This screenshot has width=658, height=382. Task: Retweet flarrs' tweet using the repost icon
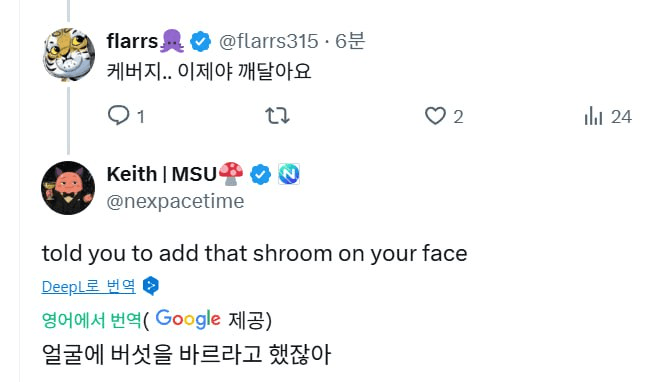click(x=277, y=115)
